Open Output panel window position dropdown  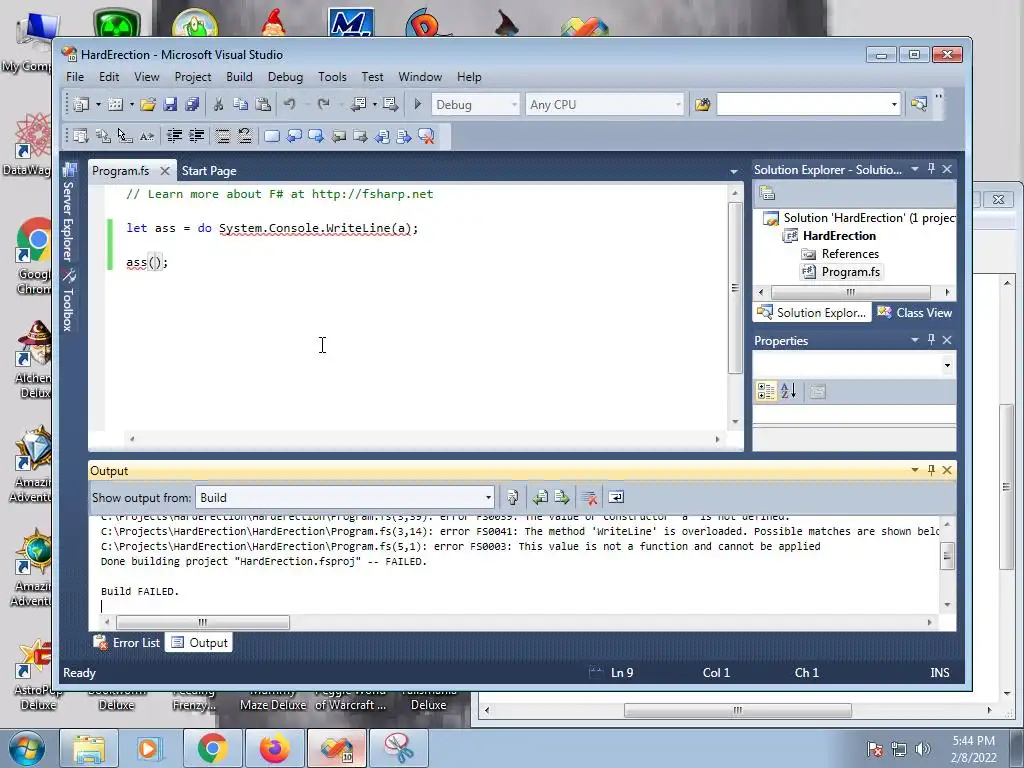coord(914,470)
